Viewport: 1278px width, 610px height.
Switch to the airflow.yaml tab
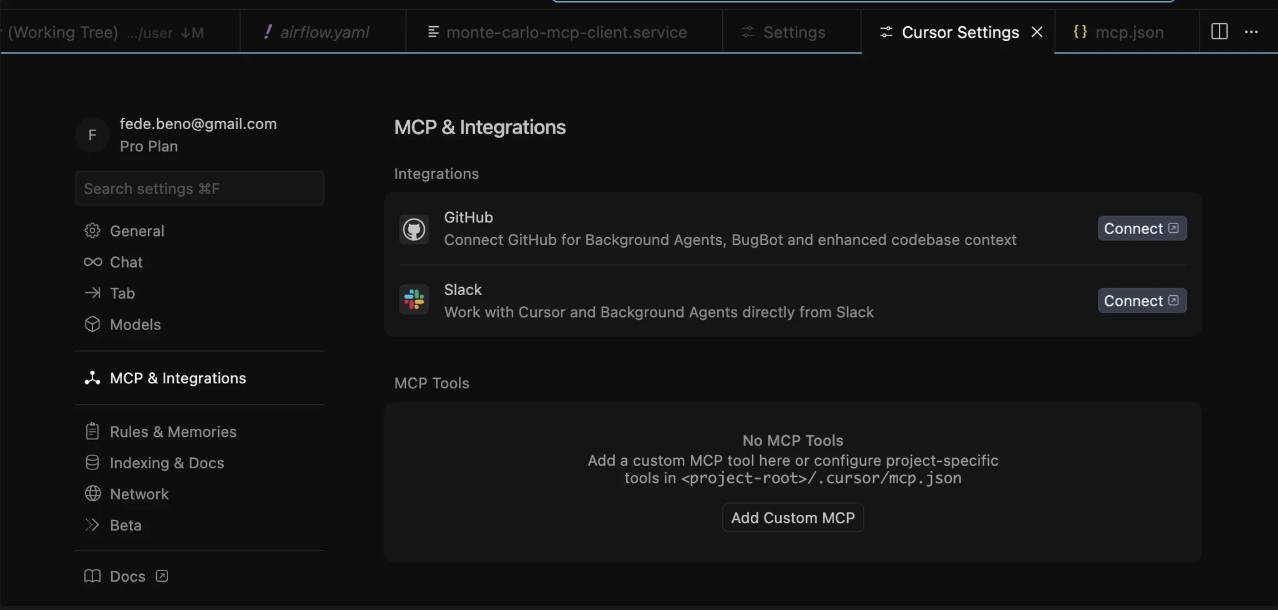click(323, 32)
